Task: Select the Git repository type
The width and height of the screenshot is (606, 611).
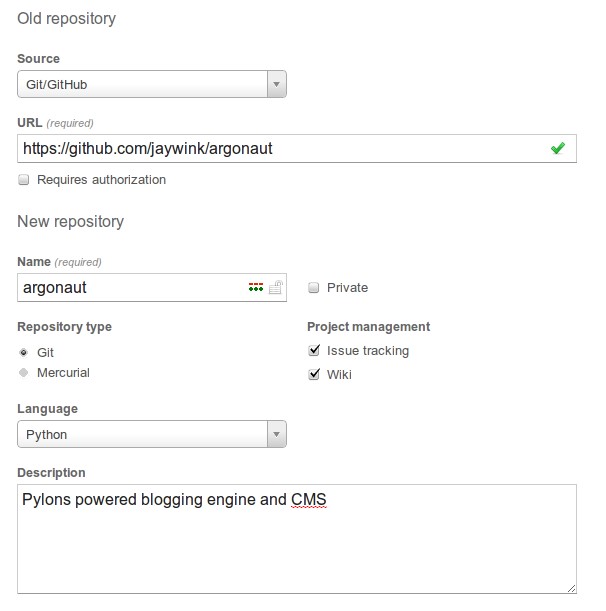Action: coord(24,352)
